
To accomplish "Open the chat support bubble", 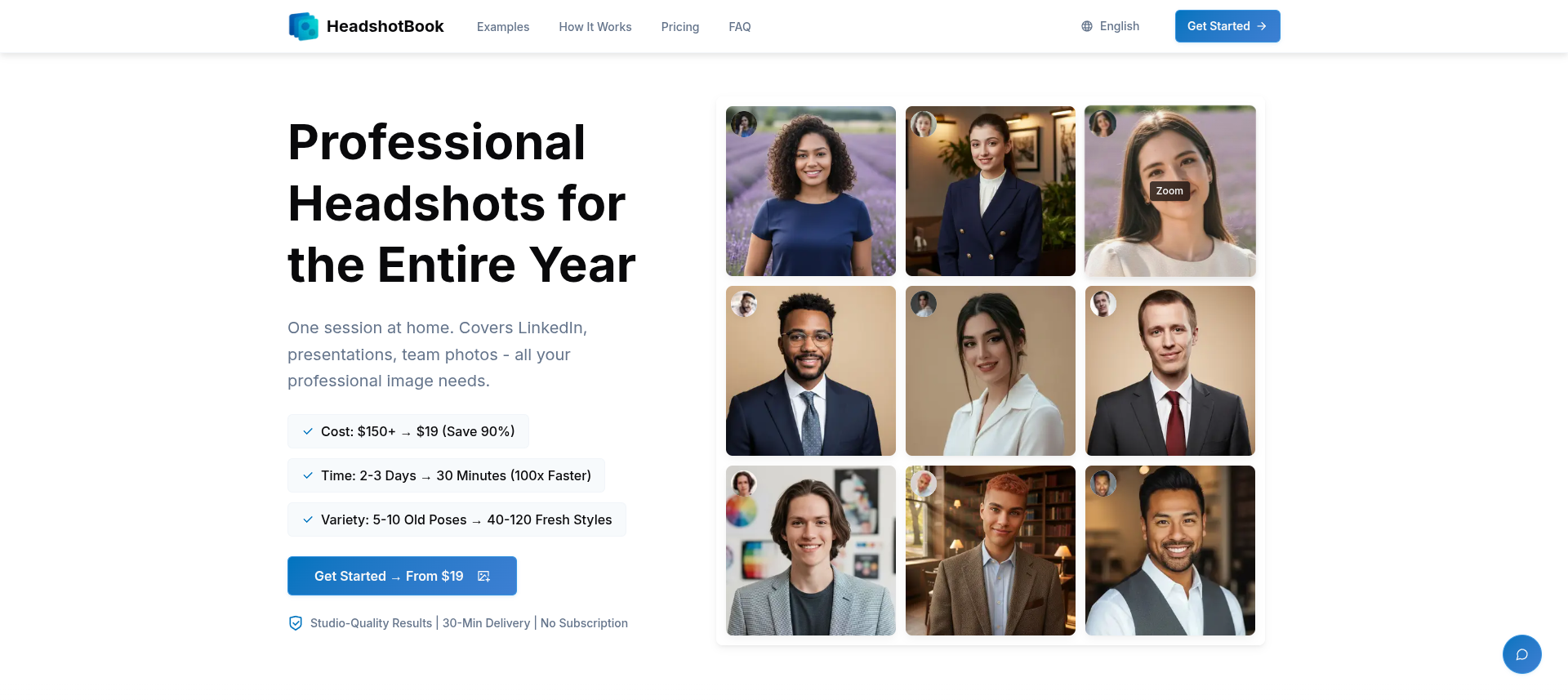I will 1521,654.
